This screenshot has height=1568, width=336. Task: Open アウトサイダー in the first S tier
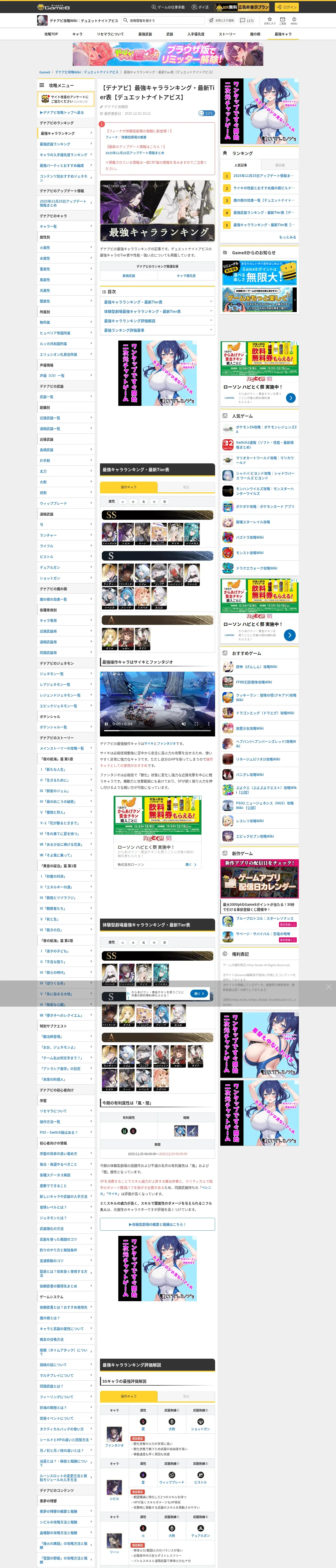point(126,575)
